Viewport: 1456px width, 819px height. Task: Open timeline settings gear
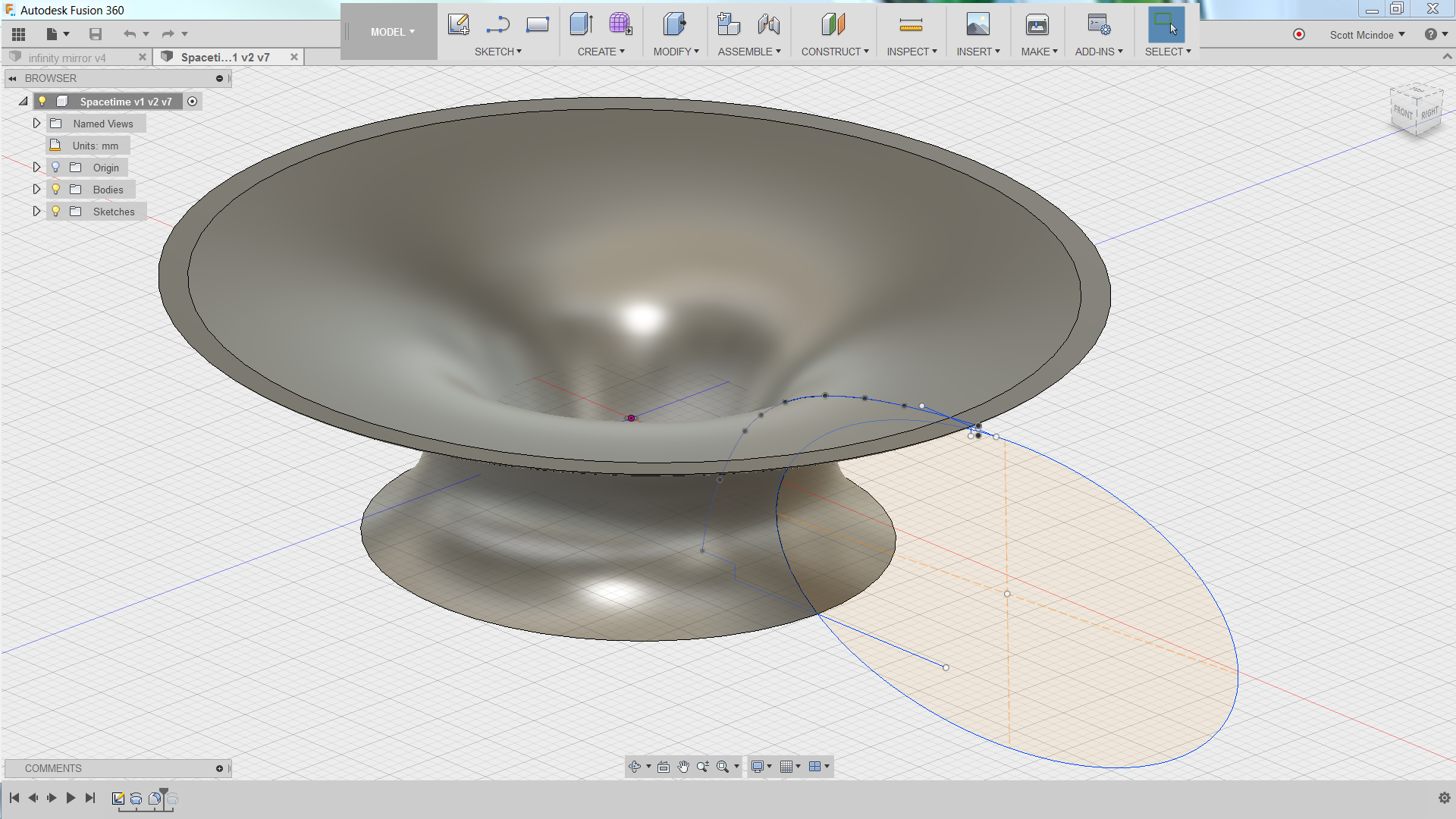(x=1444, y=798)
